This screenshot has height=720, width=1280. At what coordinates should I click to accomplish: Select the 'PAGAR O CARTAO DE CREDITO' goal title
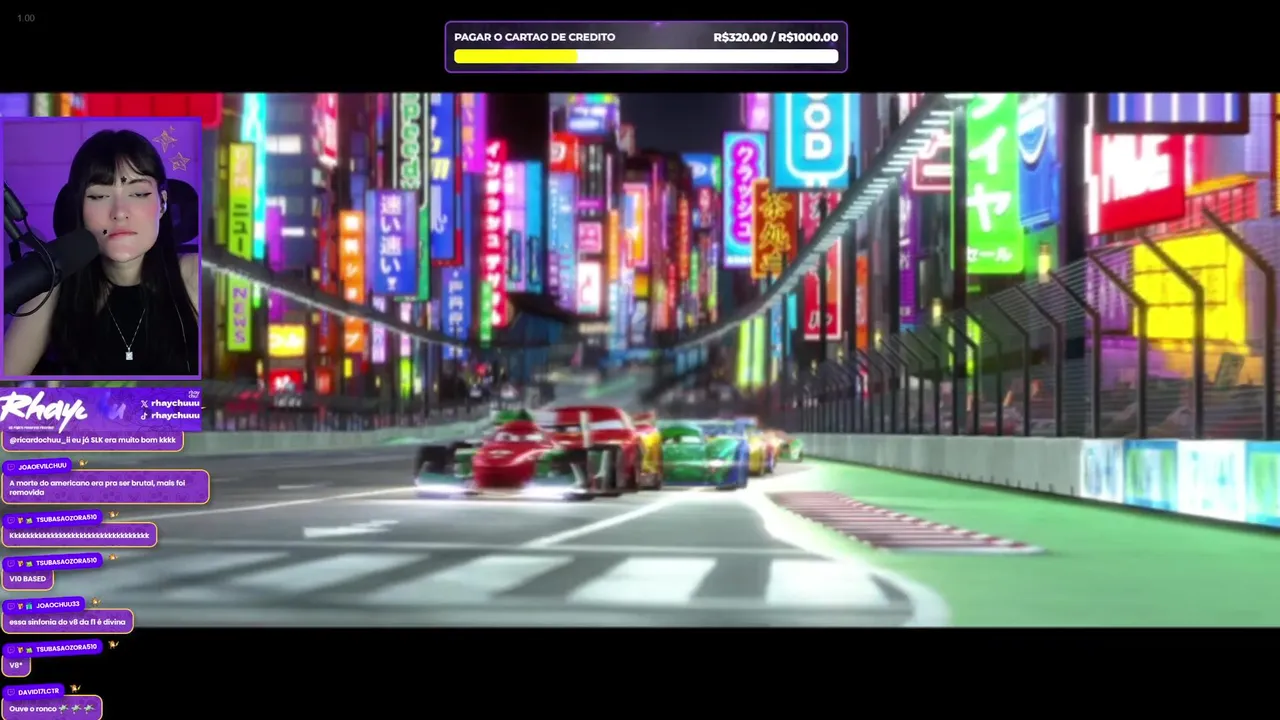point(535,37)
